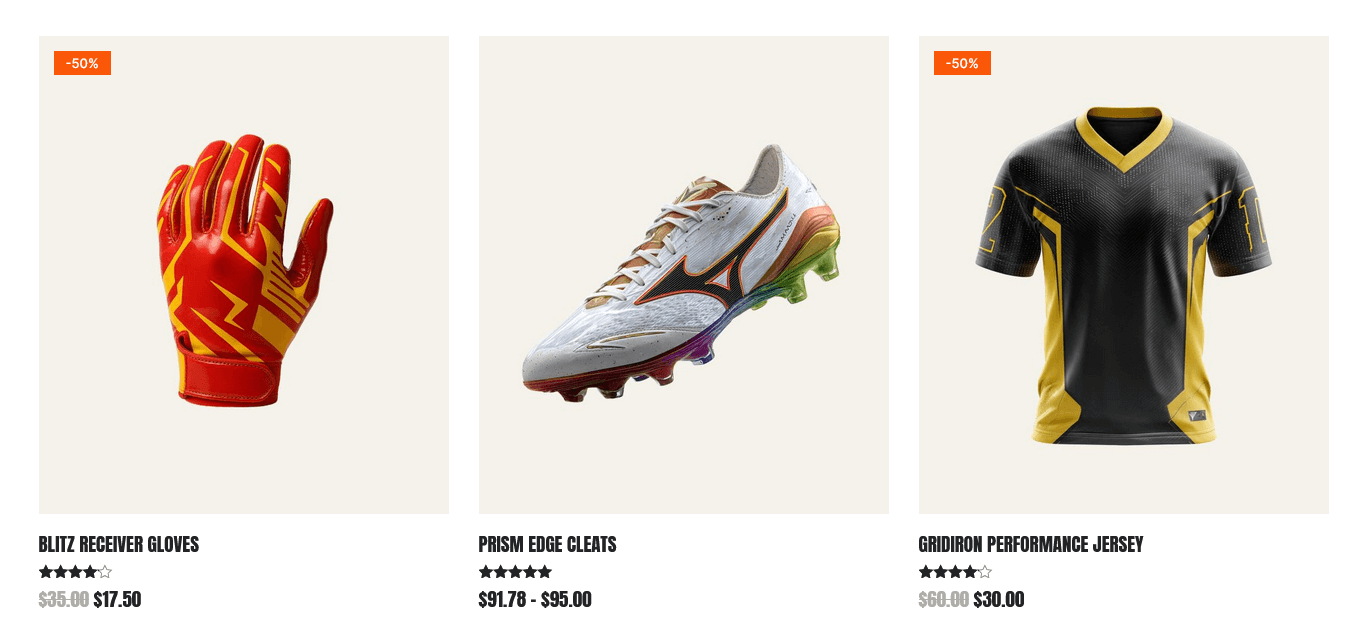Click the $91.78 - $95.00 price range
Viewport: 1366px width, 642px height.
click(535, 599)
